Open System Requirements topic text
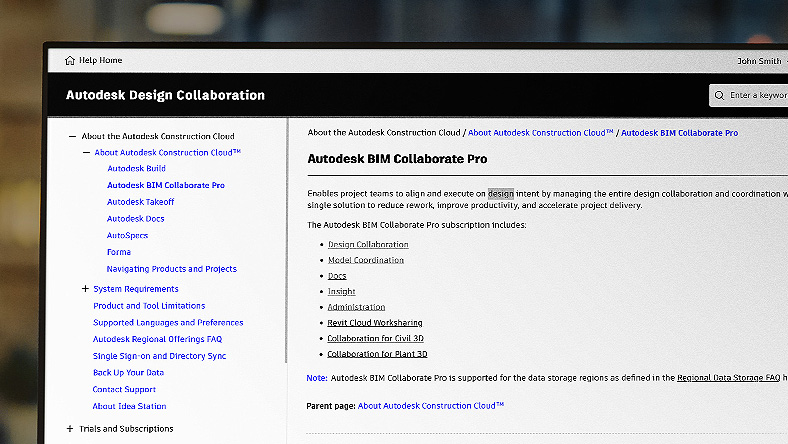The height and width of the screenshot is (444, 788). pyautogui.click(x=136, y=289)
